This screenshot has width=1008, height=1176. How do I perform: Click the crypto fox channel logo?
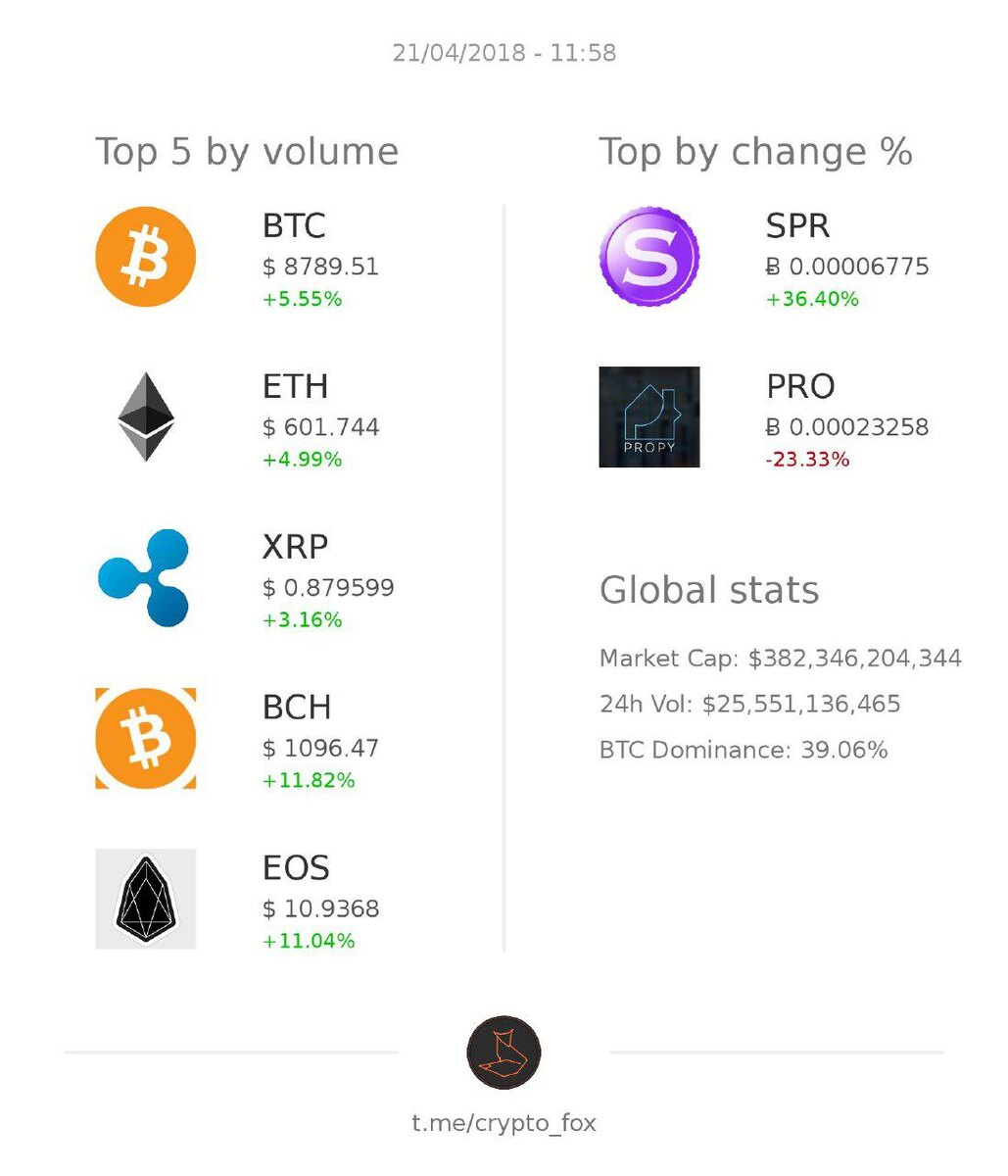click(x=504, y=1053)
